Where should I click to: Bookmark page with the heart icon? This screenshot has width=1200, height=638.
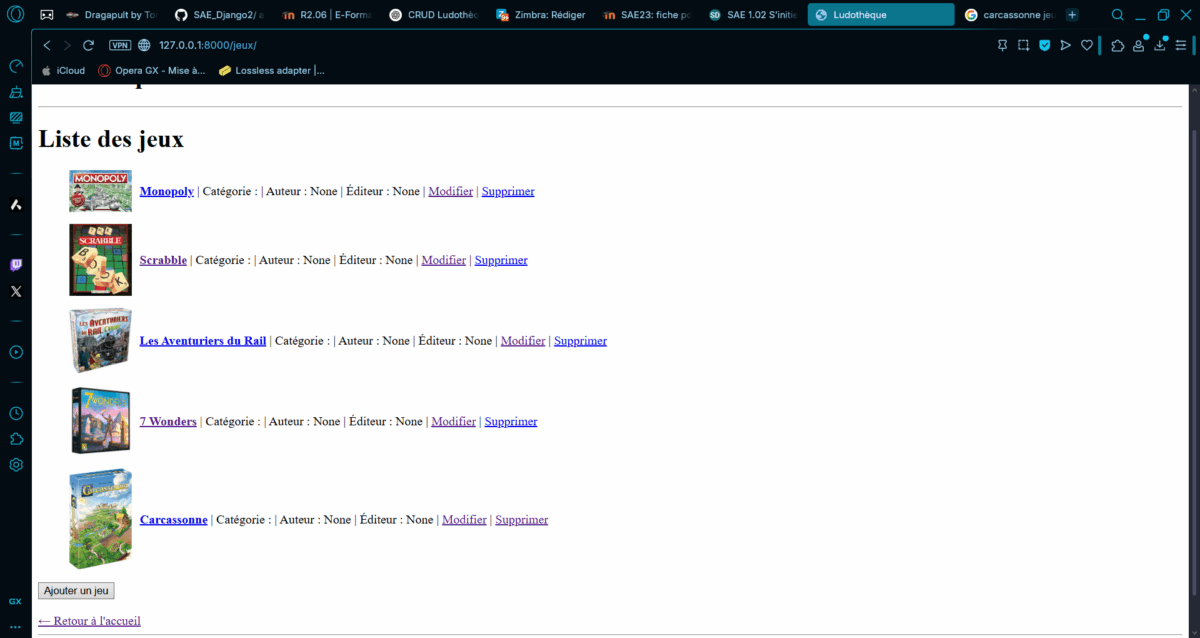pos(1087,45)
